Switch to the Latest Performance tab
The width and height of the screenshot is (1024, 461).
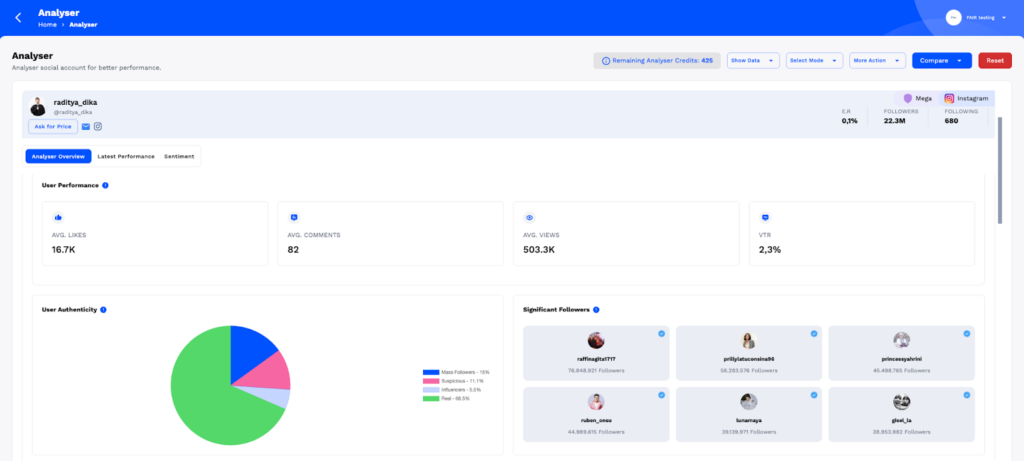point(126,156)
